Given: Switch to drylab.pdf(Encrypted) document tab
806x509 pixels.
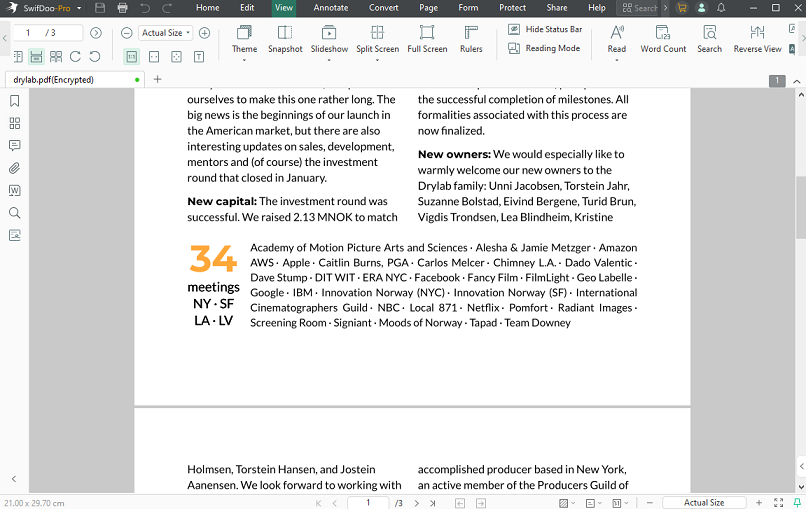Looking at the screenshot, I should click(x=75, y=80).
